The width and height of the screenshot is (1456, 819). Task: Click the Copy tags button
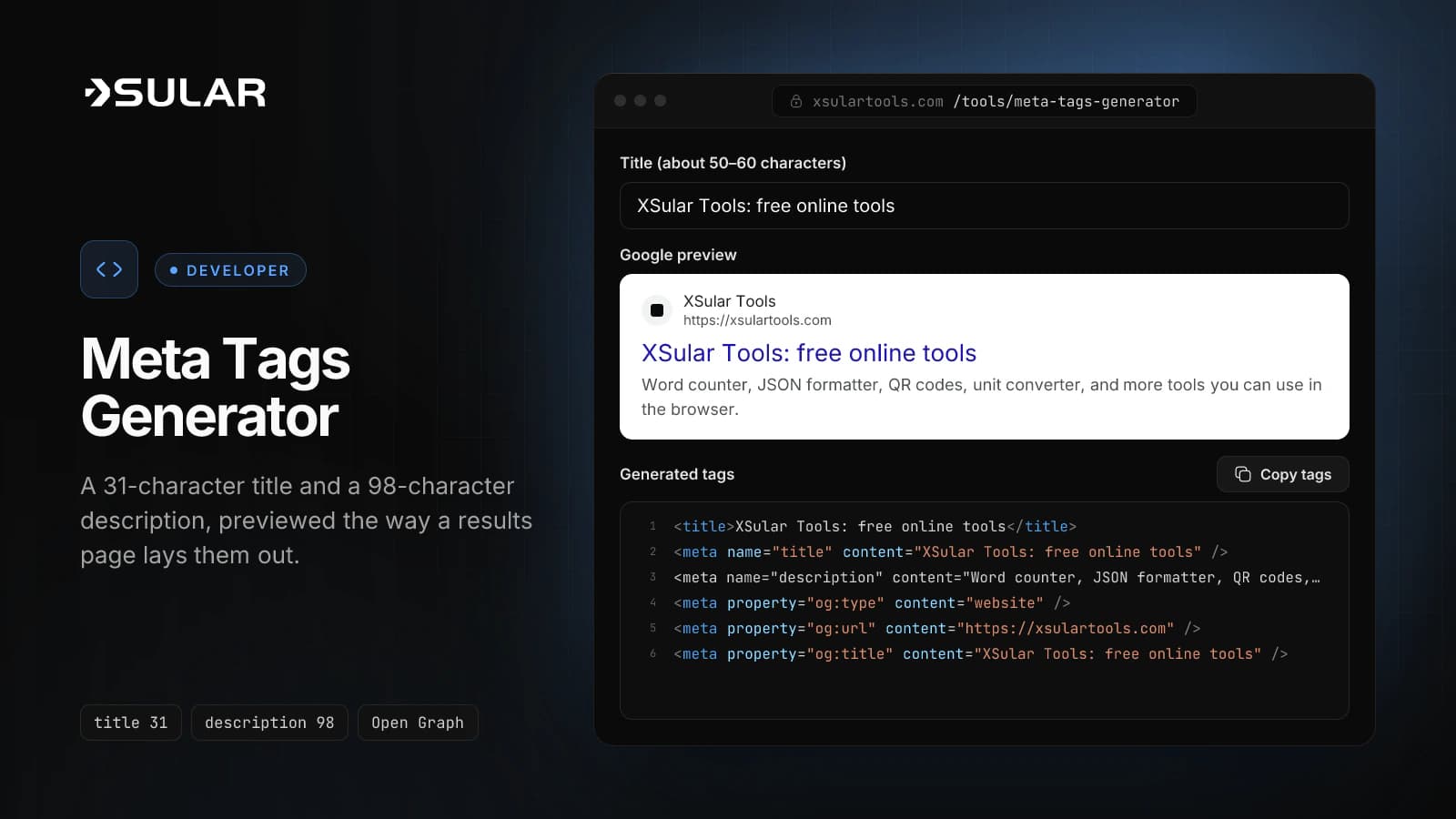1282,474
